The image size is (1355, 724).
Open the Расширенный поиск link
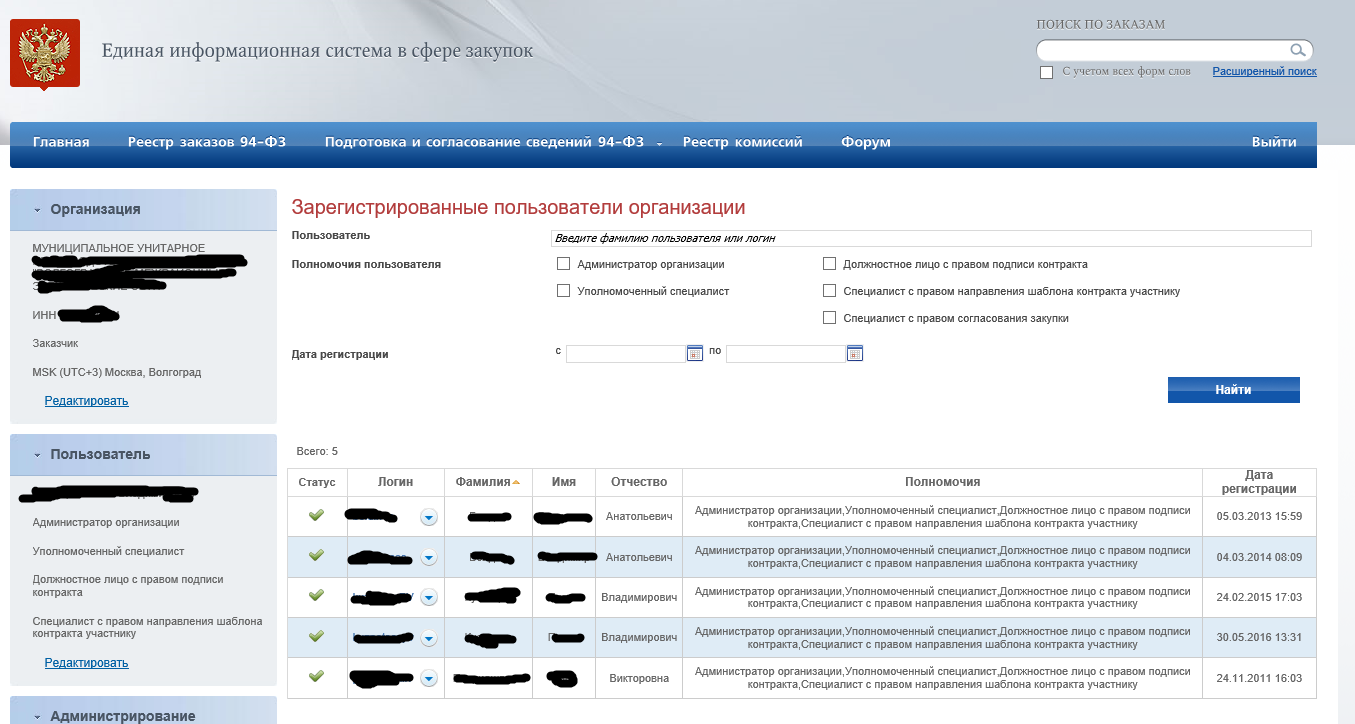point(1265,71)
